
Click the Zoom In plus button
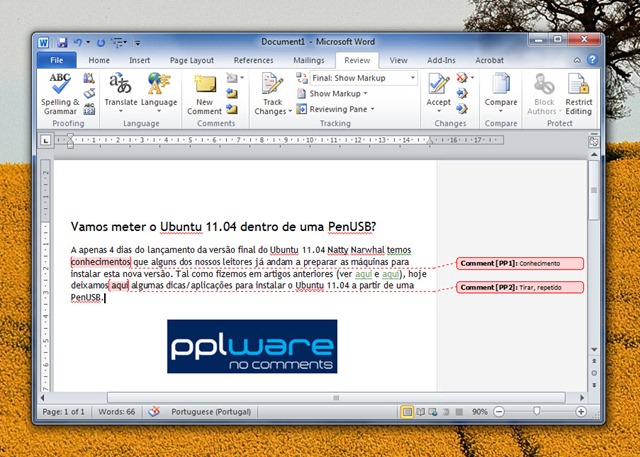click(581, 412)
